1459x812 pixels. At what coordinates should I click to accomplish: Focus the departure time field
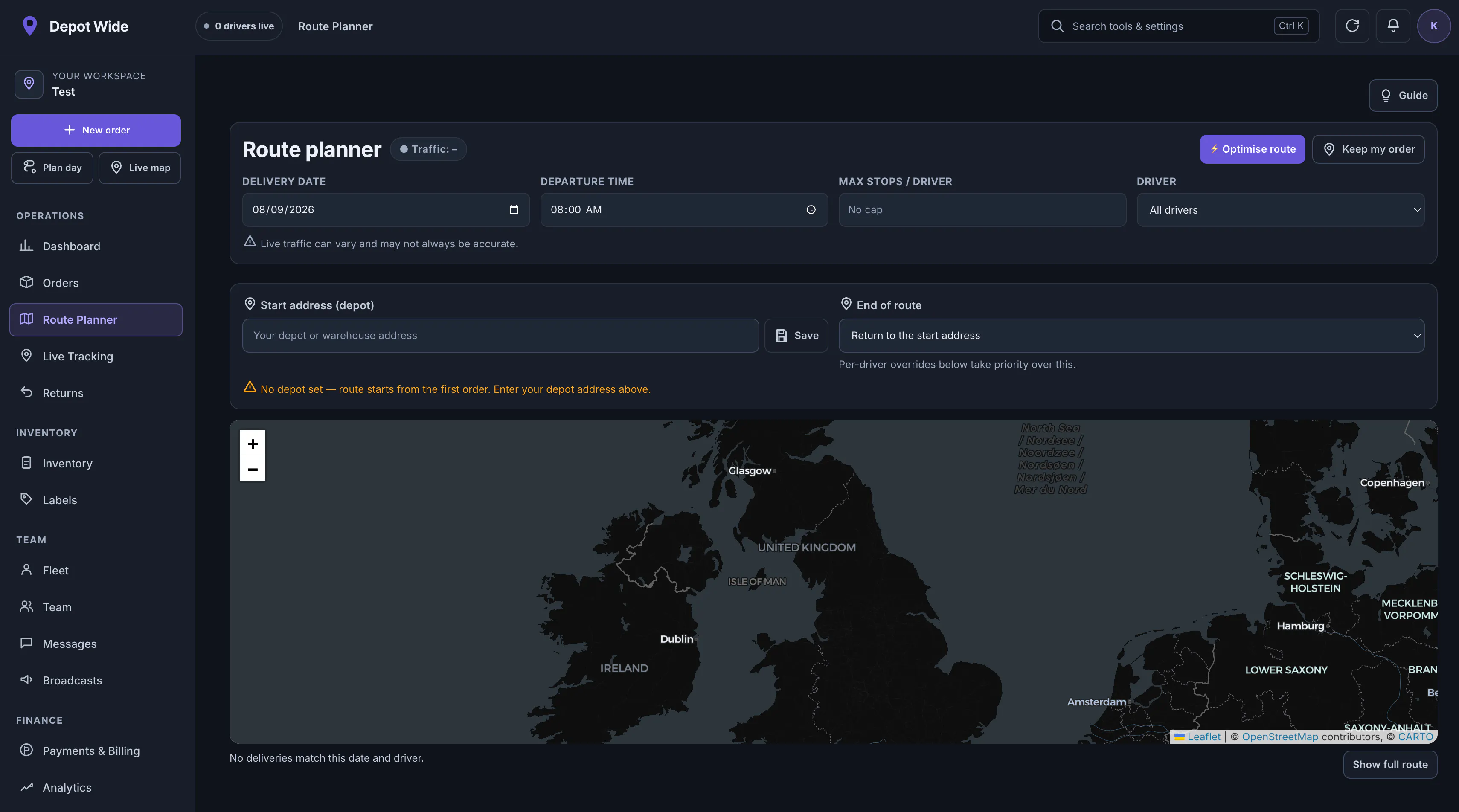point(683,209)
